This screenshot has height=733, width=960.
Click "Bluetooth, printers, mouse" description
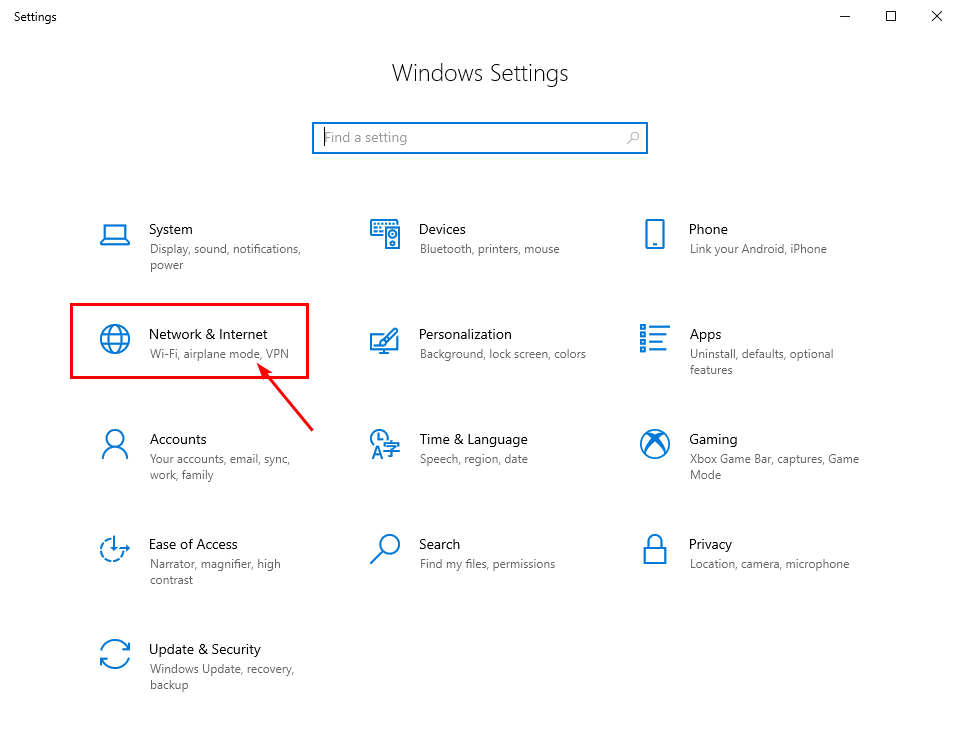click(490, 249)
